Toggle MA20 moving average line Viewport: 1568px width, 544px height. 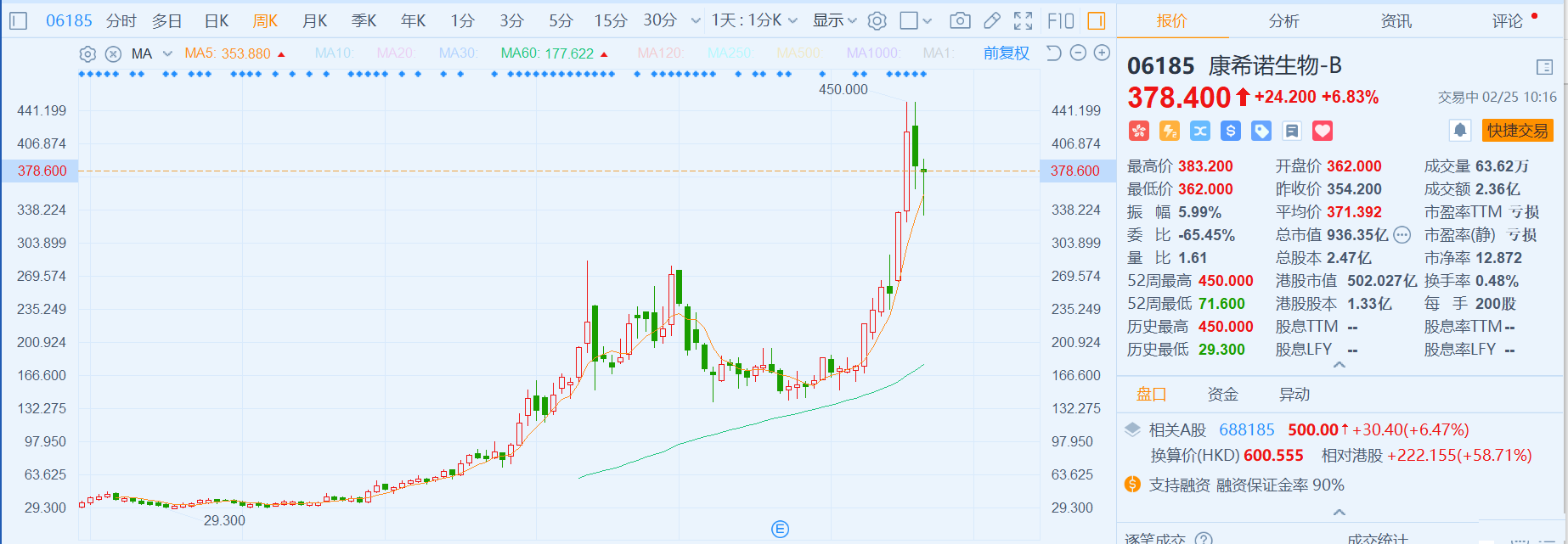pyautogui.click(x=396, y=53)
